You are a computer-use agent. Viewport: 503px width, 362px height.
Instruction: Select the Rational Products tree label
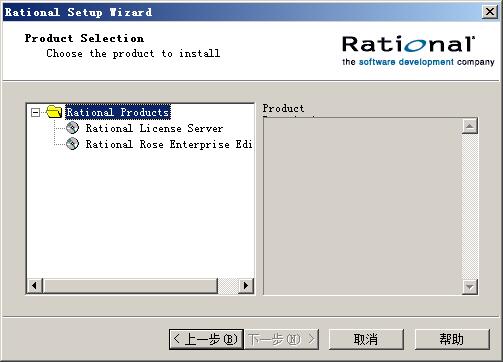click(118, 112)
